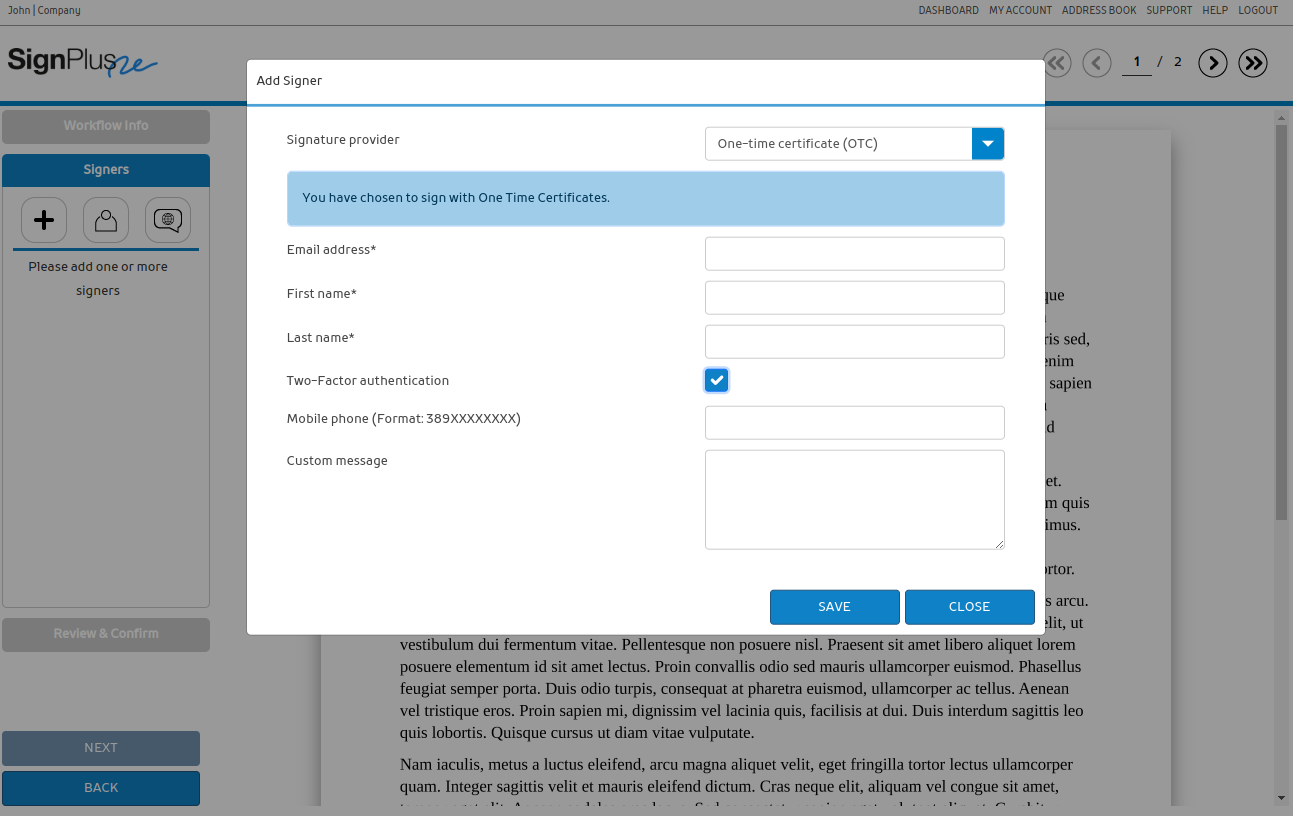This screenshot has height=816, width=1293.
Task: Click the Email address input field
Action: 854,254
